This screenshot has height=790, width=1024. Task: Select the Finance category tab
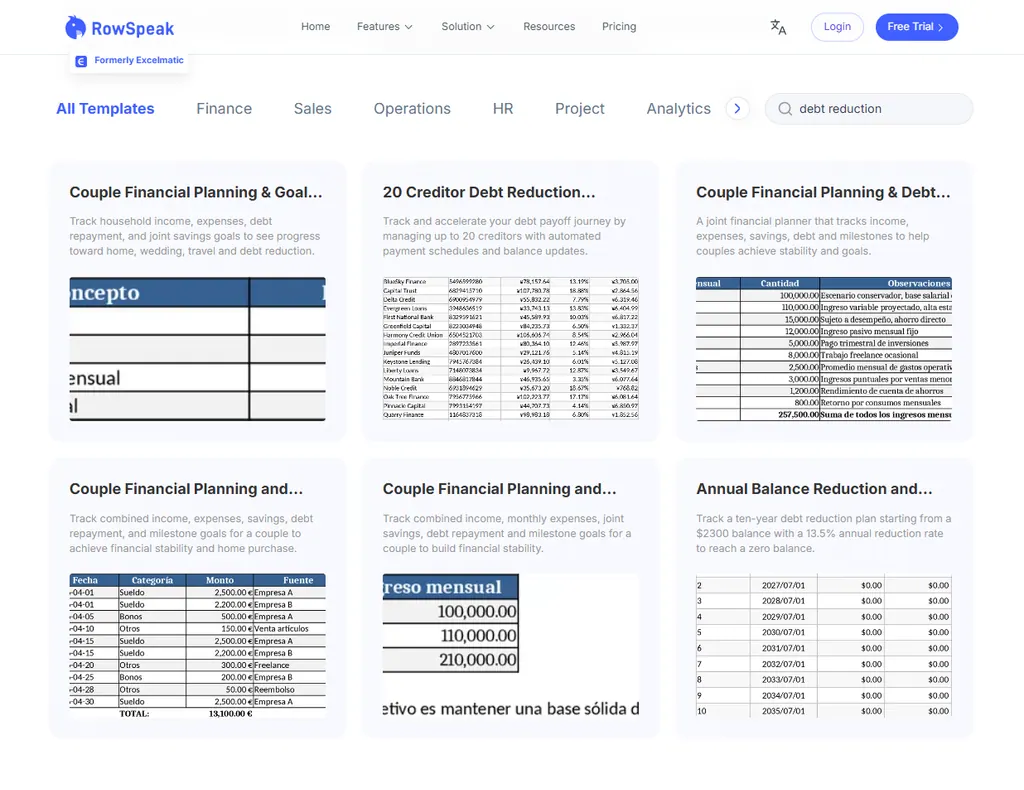click(x=224, y=109)
